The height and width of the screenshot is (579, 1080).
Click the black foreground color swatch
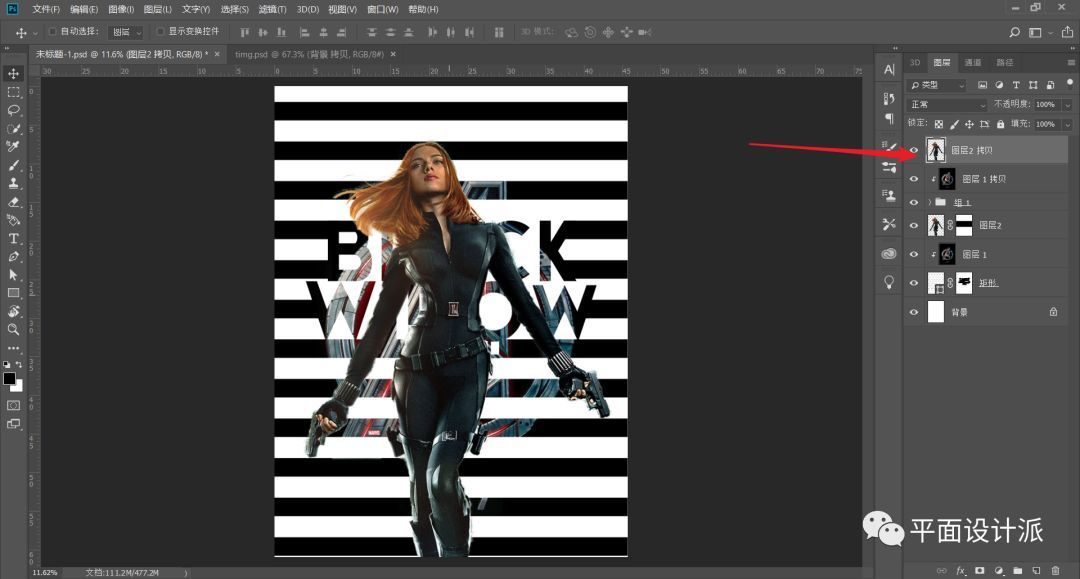tap(9, 379)
